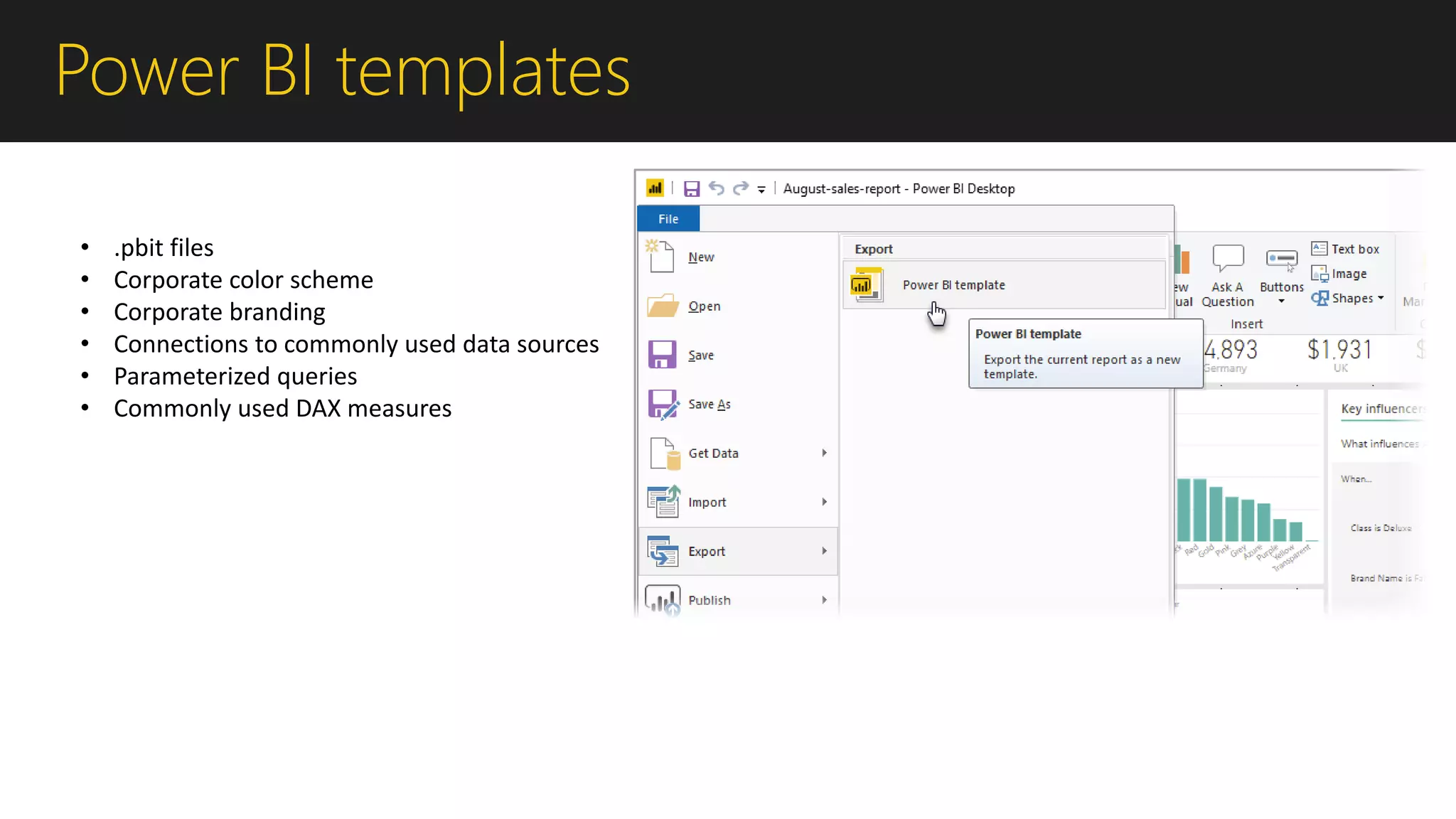
Task: Click the Ask A Question label
Action: click(x=1228, y=294)
